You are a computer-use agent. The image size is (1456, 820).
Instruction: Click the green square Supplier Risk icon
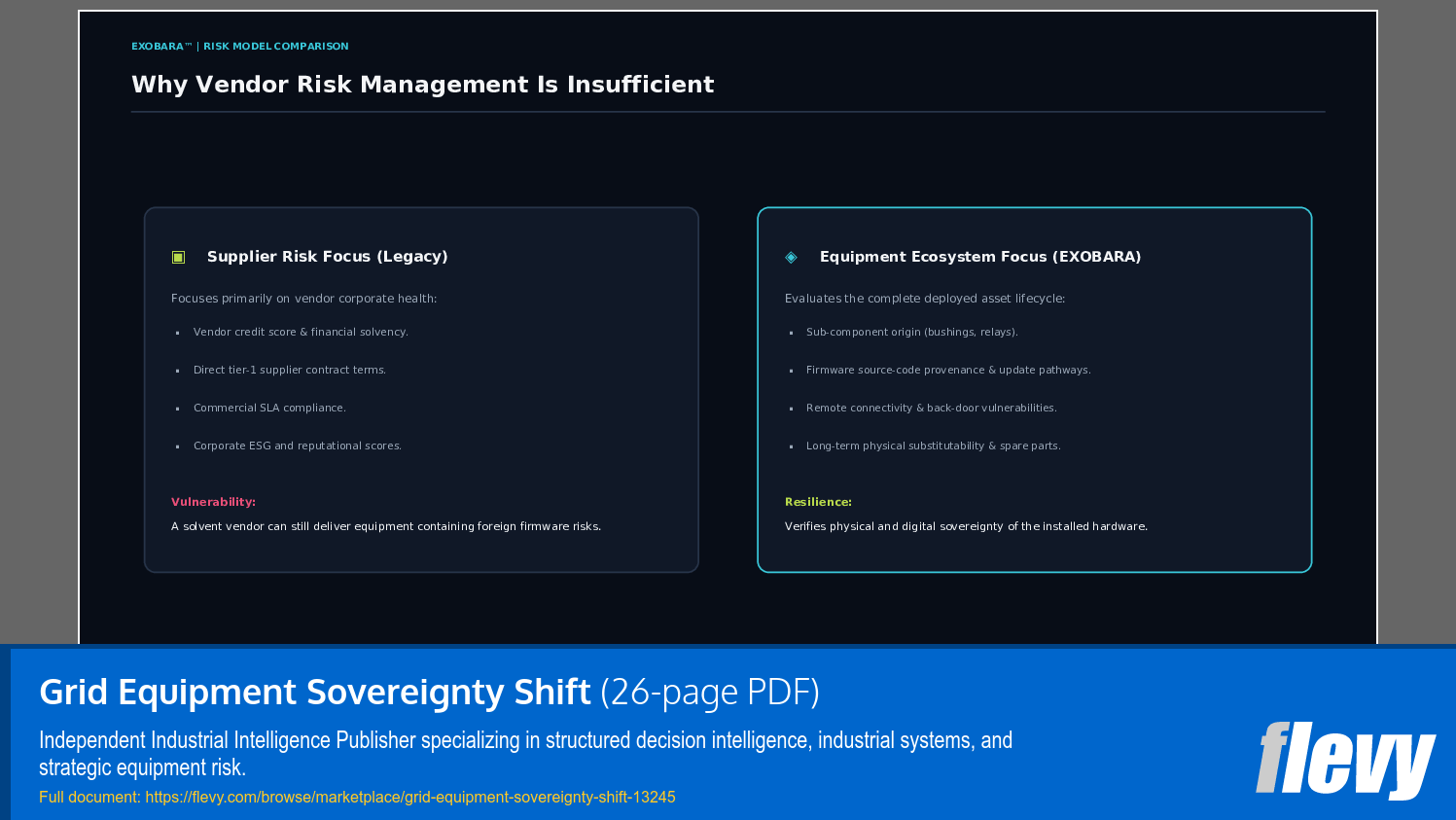pyautogui.click(x=178, y=257)
